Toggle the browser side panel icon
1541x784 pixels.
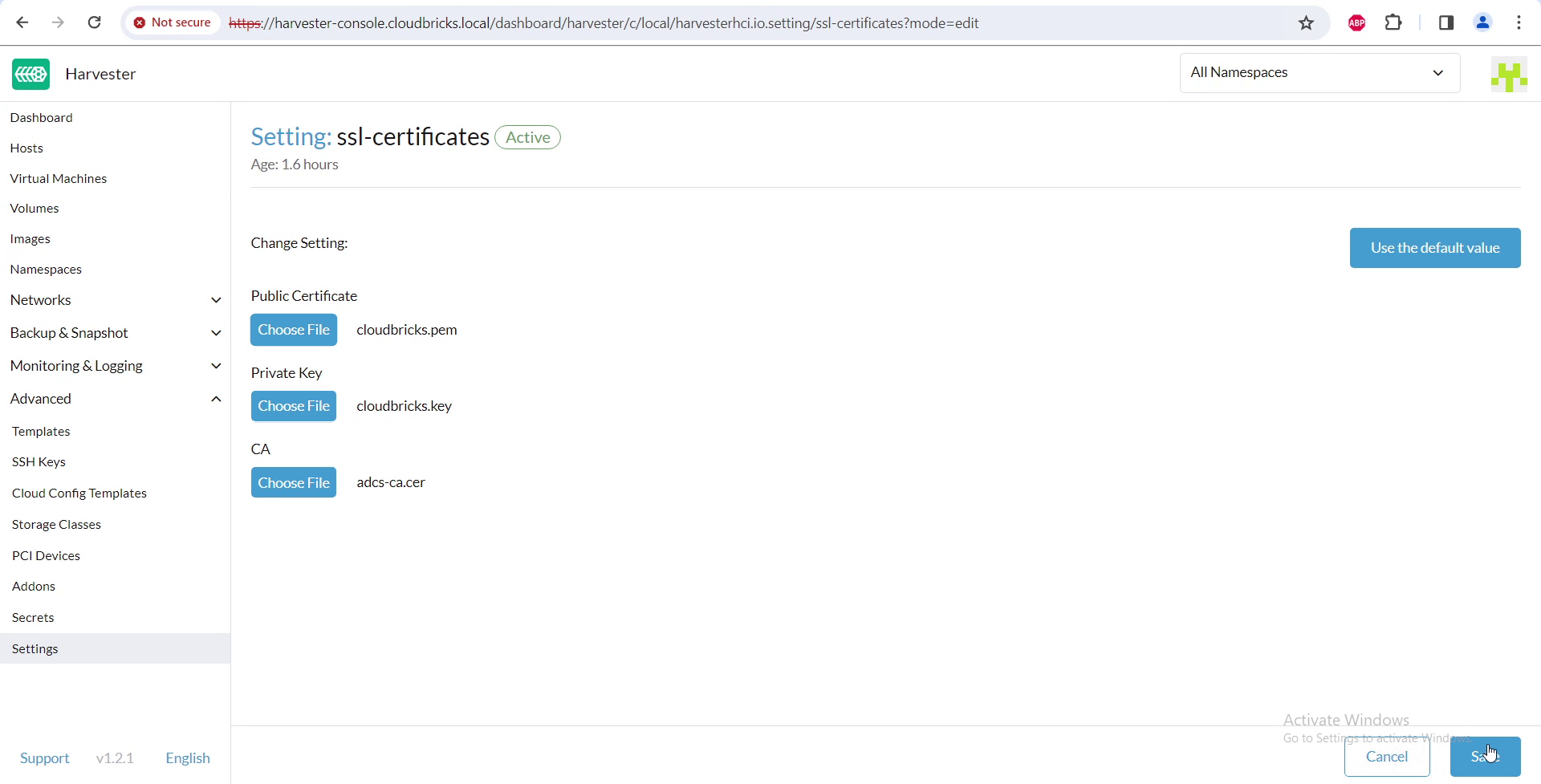[x=1446, y=22]
